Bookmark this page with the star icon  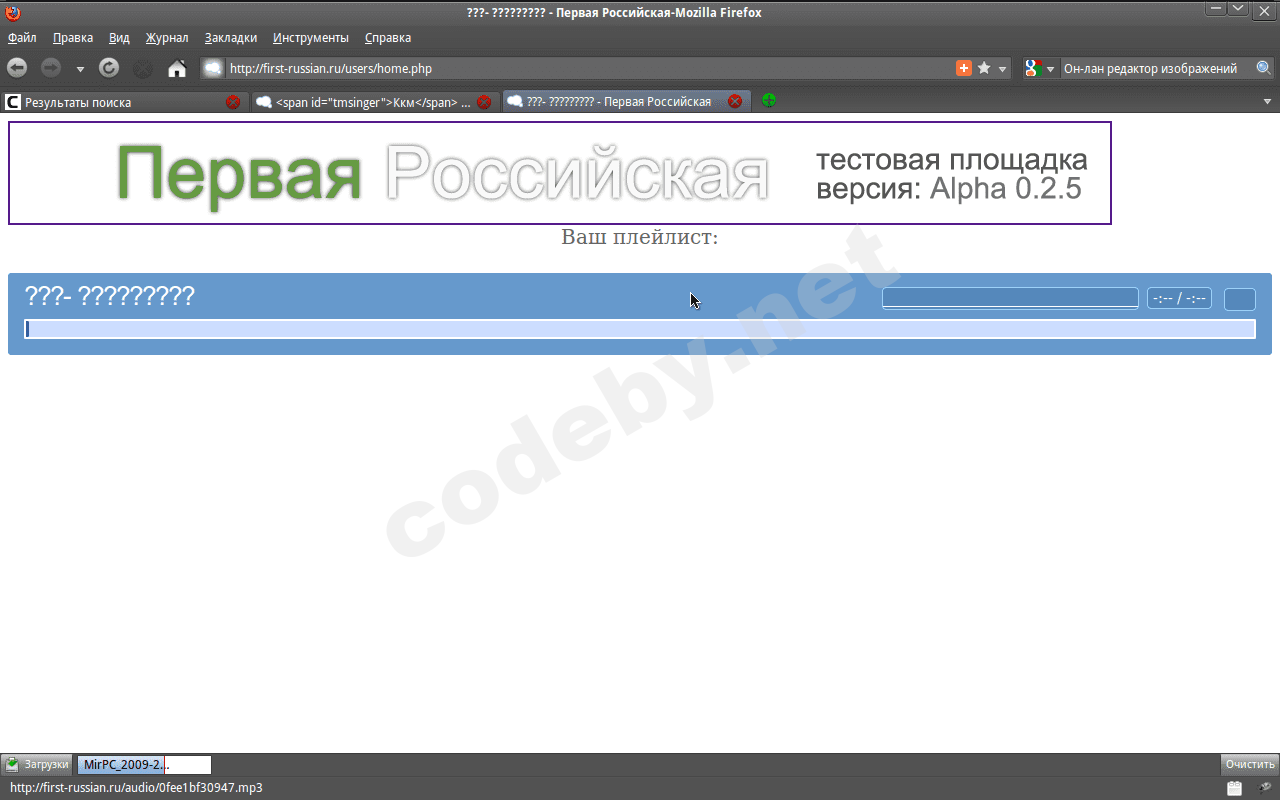[984, 68]
